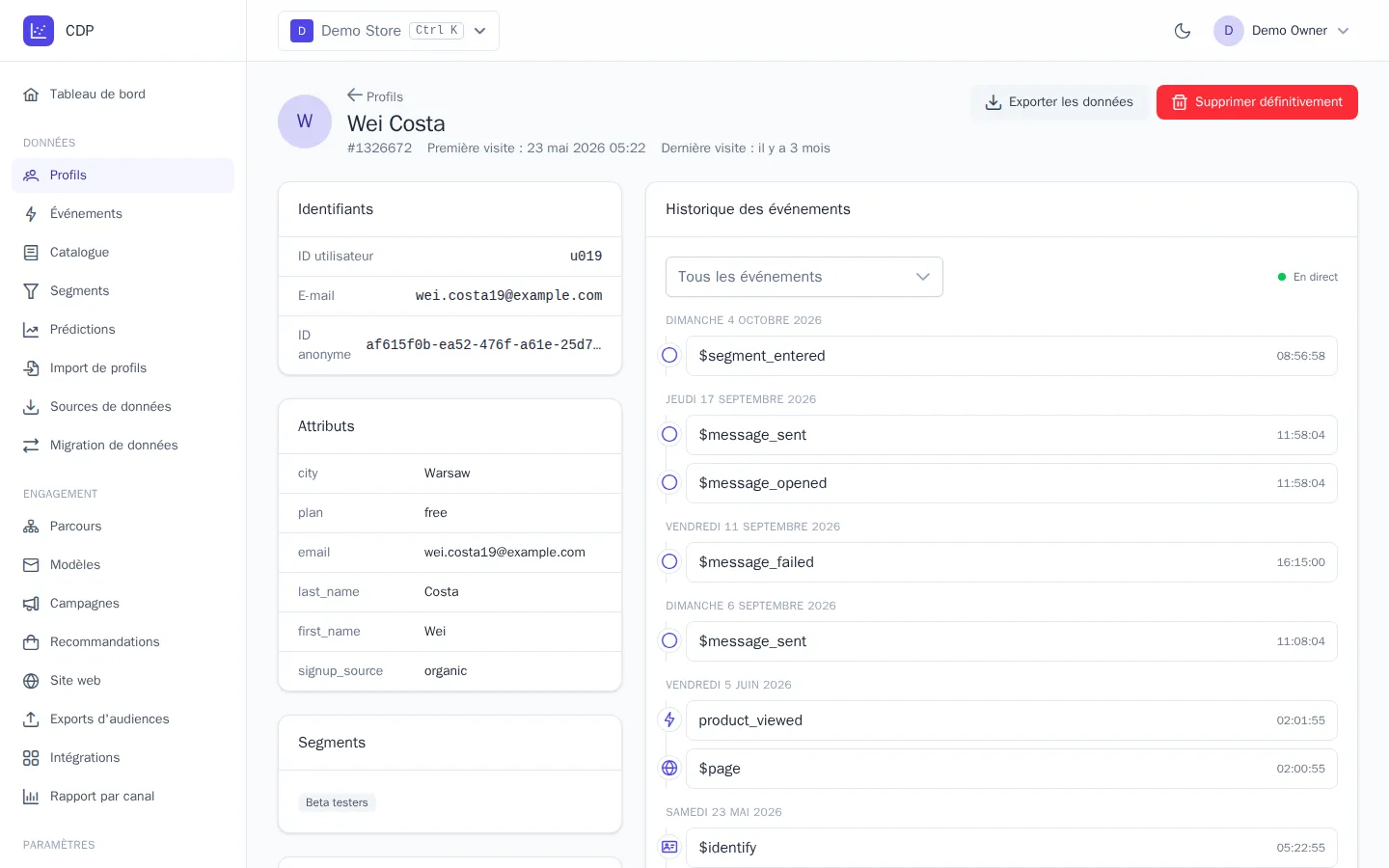
Task: Click user ID value u019
Action: [x=586, y=257]
